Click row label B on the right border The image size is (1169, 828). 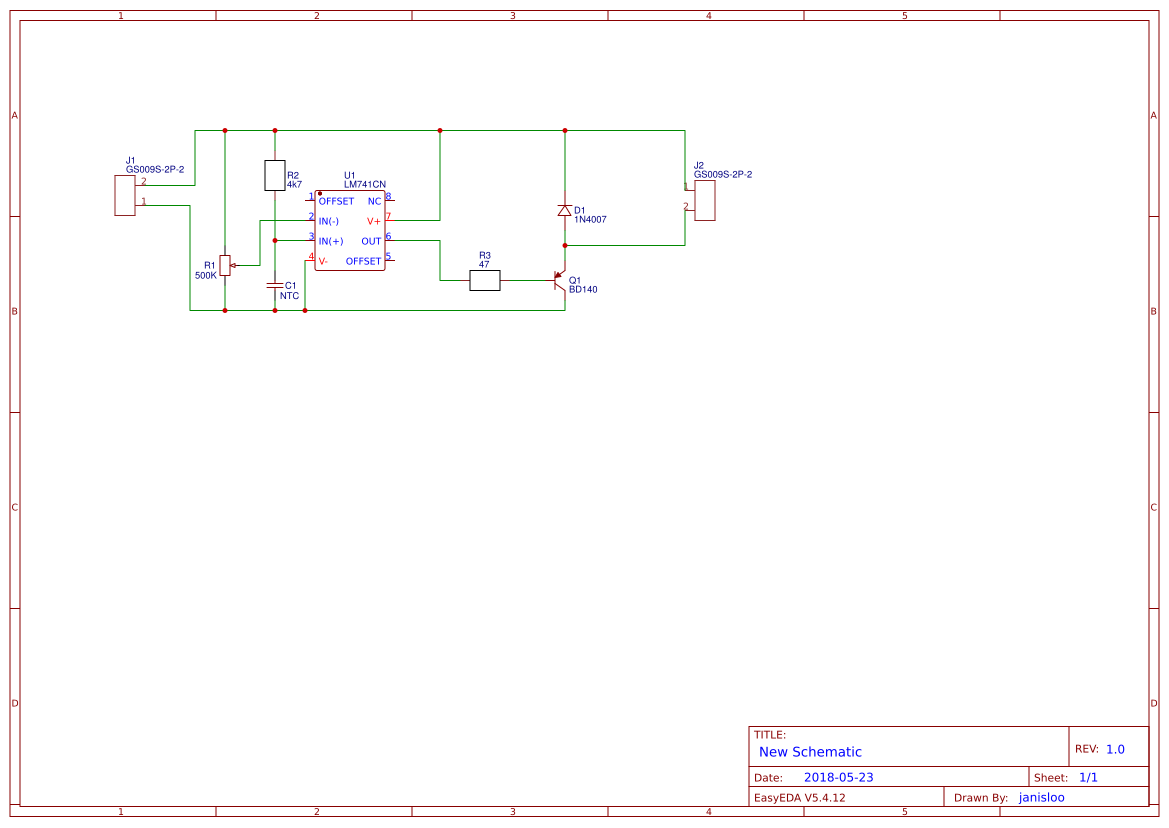(1154, 312)
